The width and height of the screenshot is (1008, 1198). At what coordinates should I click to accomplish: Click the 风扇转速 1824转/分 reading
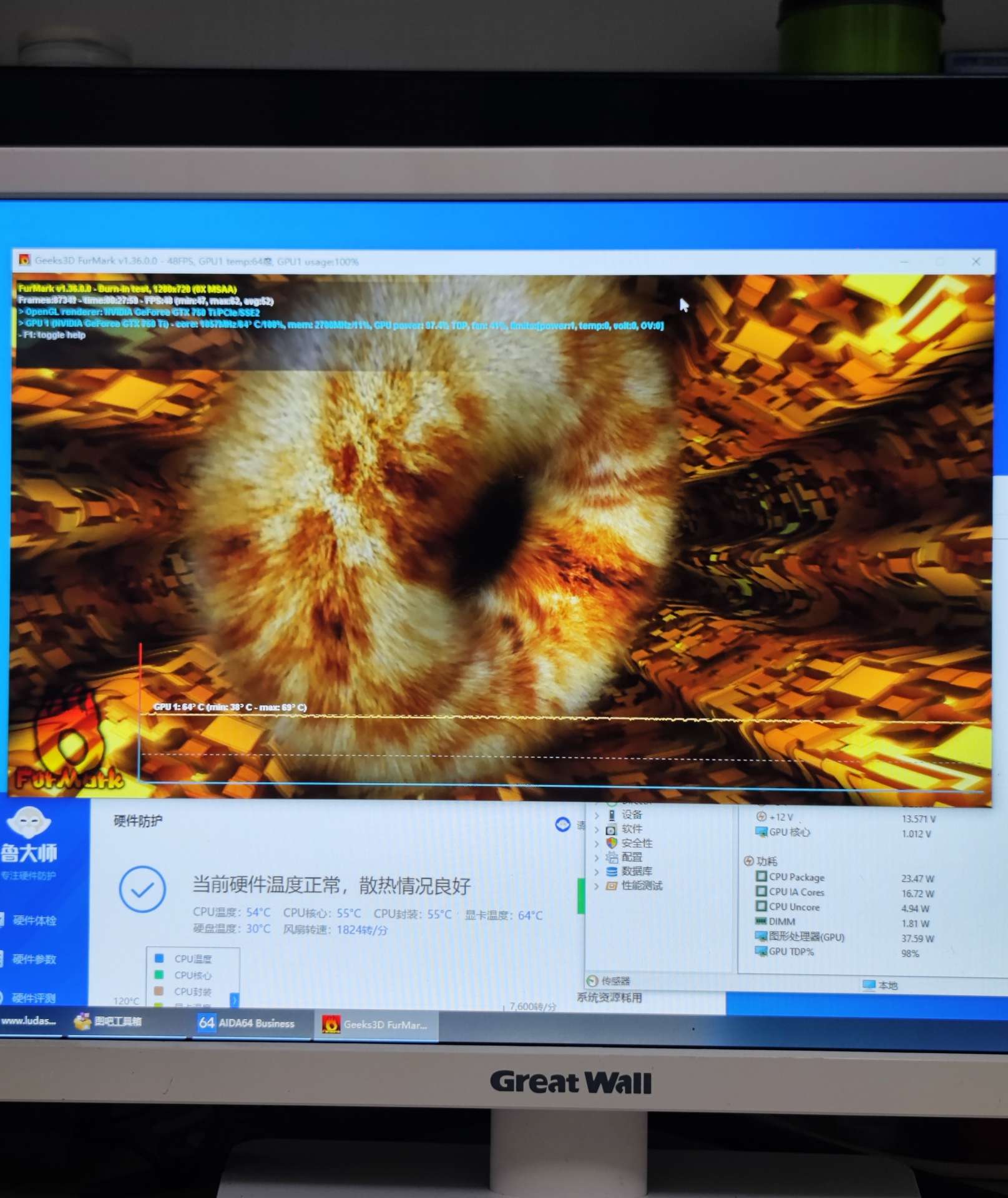click(335, 930)
